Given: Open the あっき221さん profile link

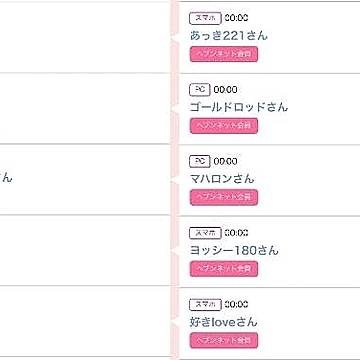Looking at the screenshot, I should [229, 36].
